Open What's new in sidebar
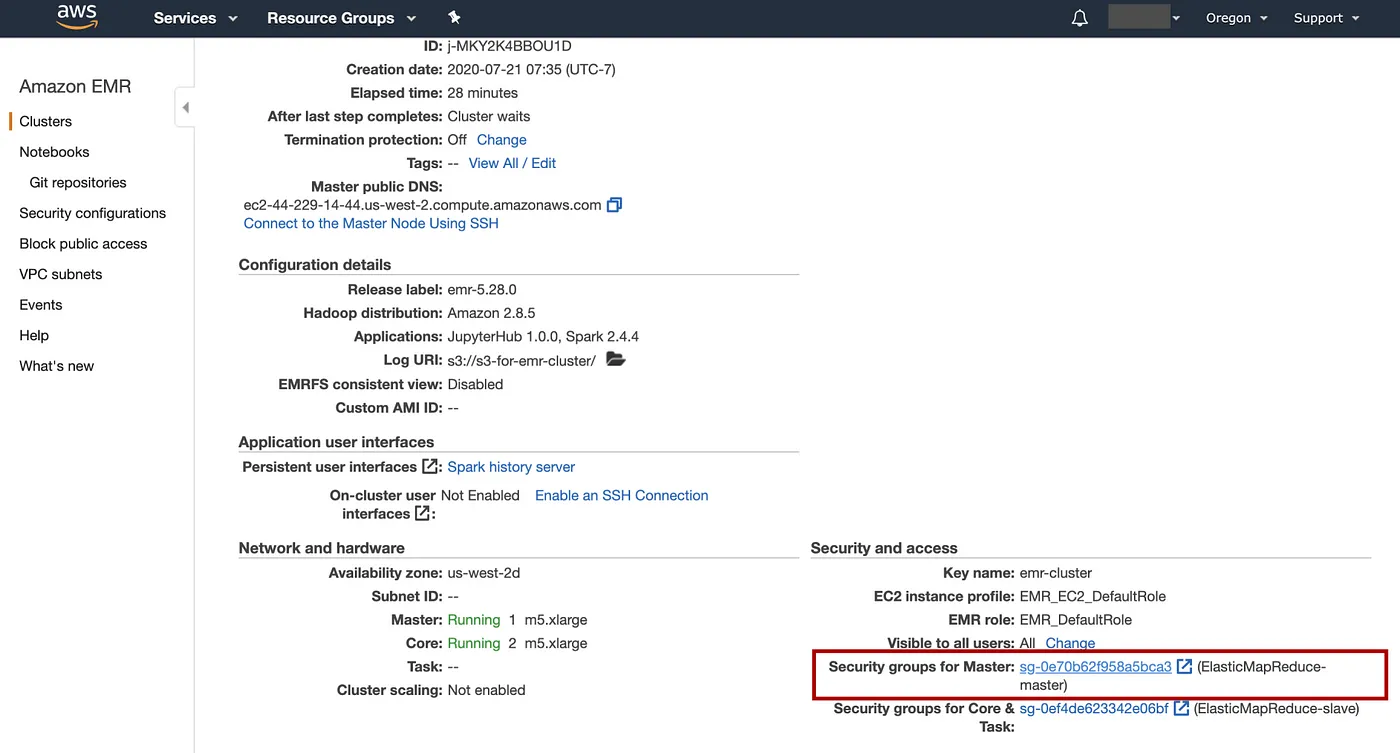The image size is (1400, 753). pos(57,366)
